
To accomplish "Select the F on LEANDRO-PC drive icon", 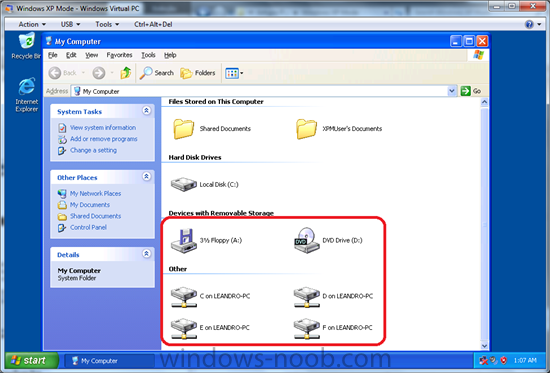I will [x=307, y=328].
